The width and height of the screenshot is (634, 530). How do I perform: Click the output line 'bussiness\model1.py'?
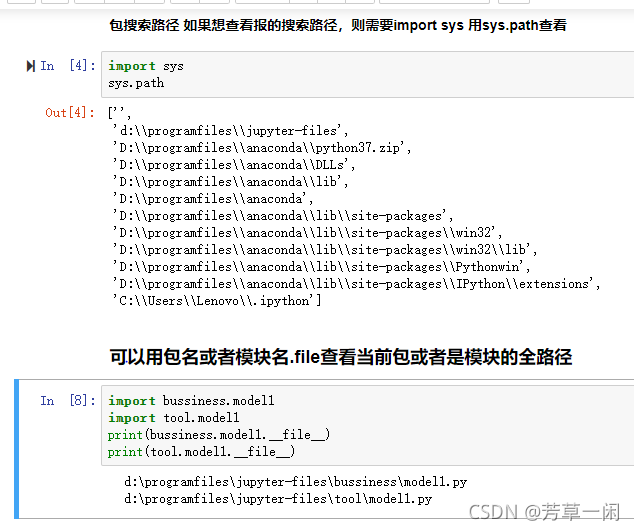click(296, 481)
